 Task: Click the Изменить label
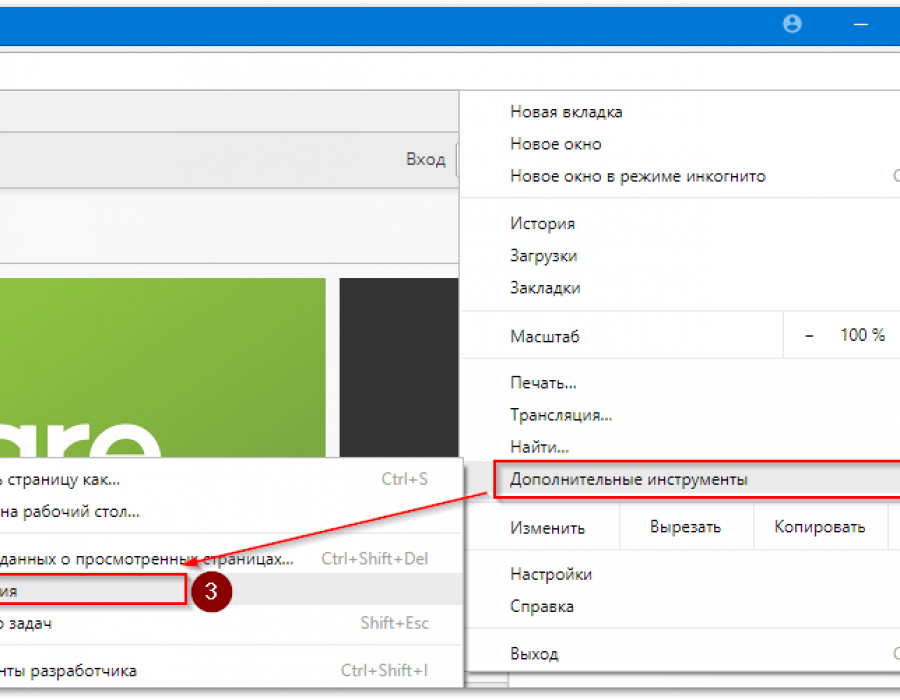pos(548,528)
